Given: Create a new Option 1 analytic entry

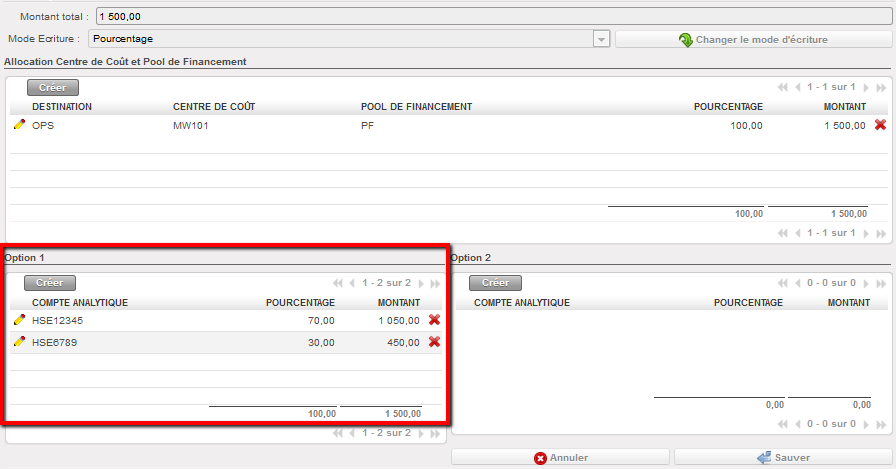Looking at the screenshot, I should [50, 283].
